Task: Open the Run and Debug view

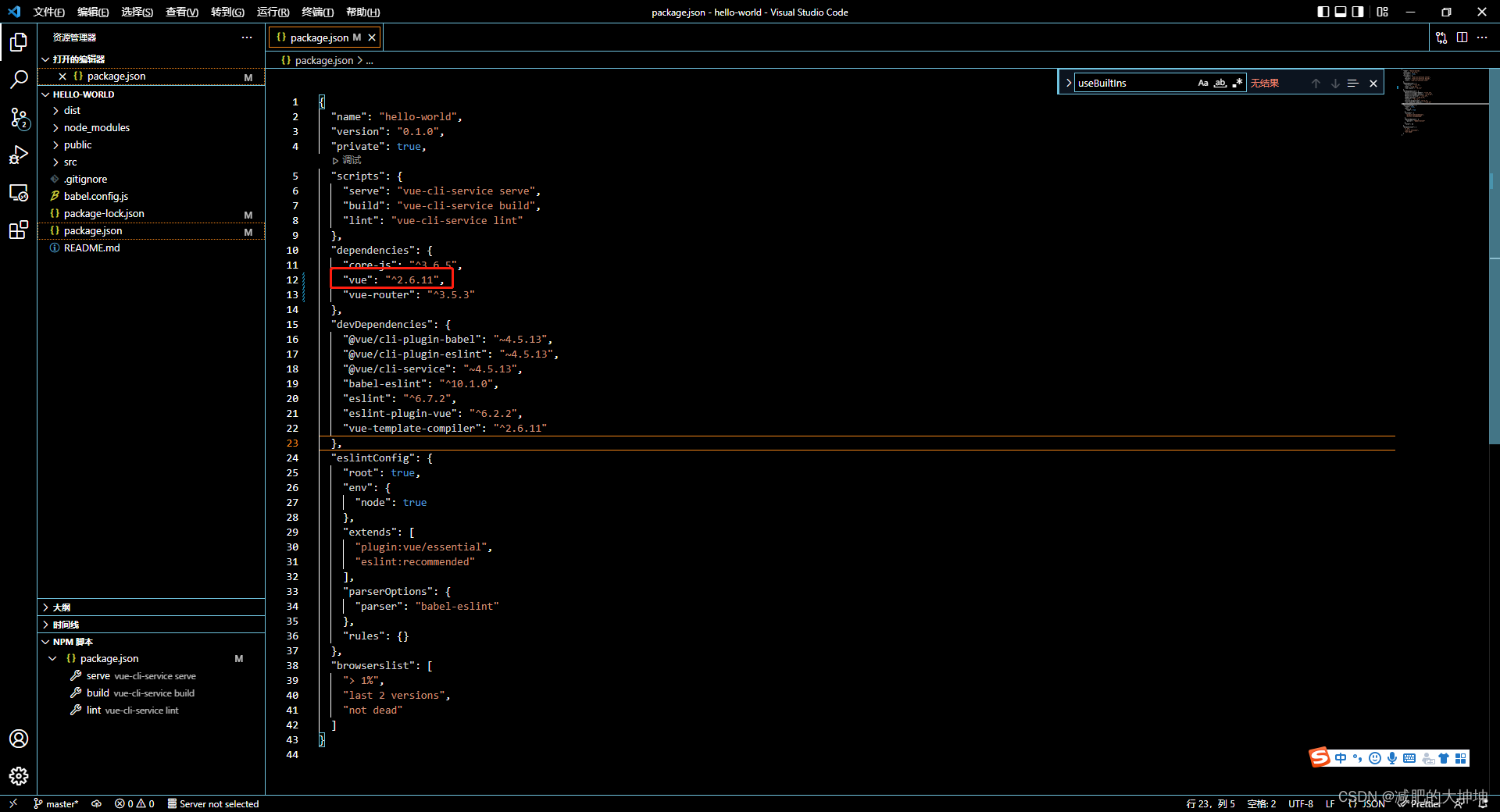Action: pyautogui.click(x=19, y=155)
